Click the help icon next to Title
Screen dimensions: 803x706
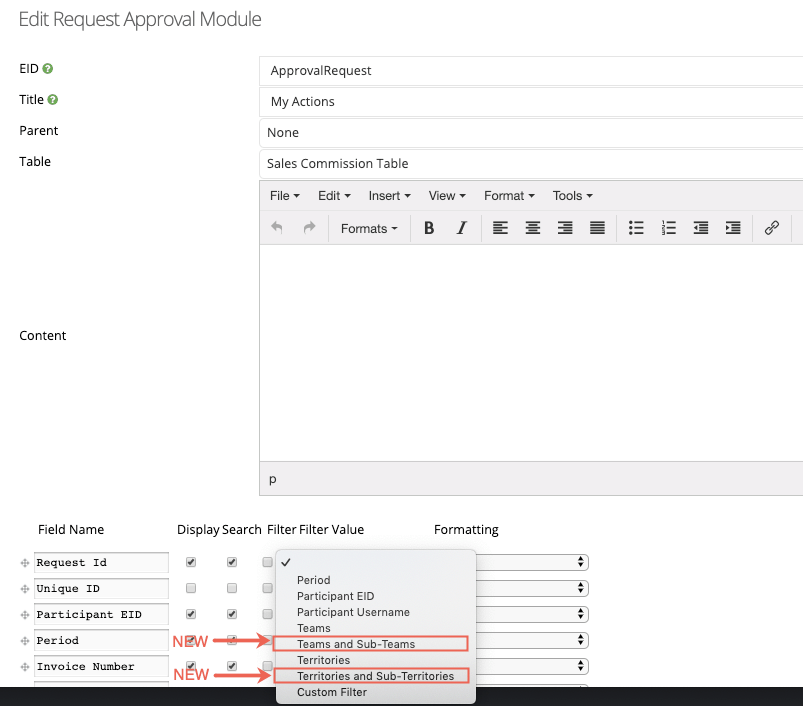point(53,100)
